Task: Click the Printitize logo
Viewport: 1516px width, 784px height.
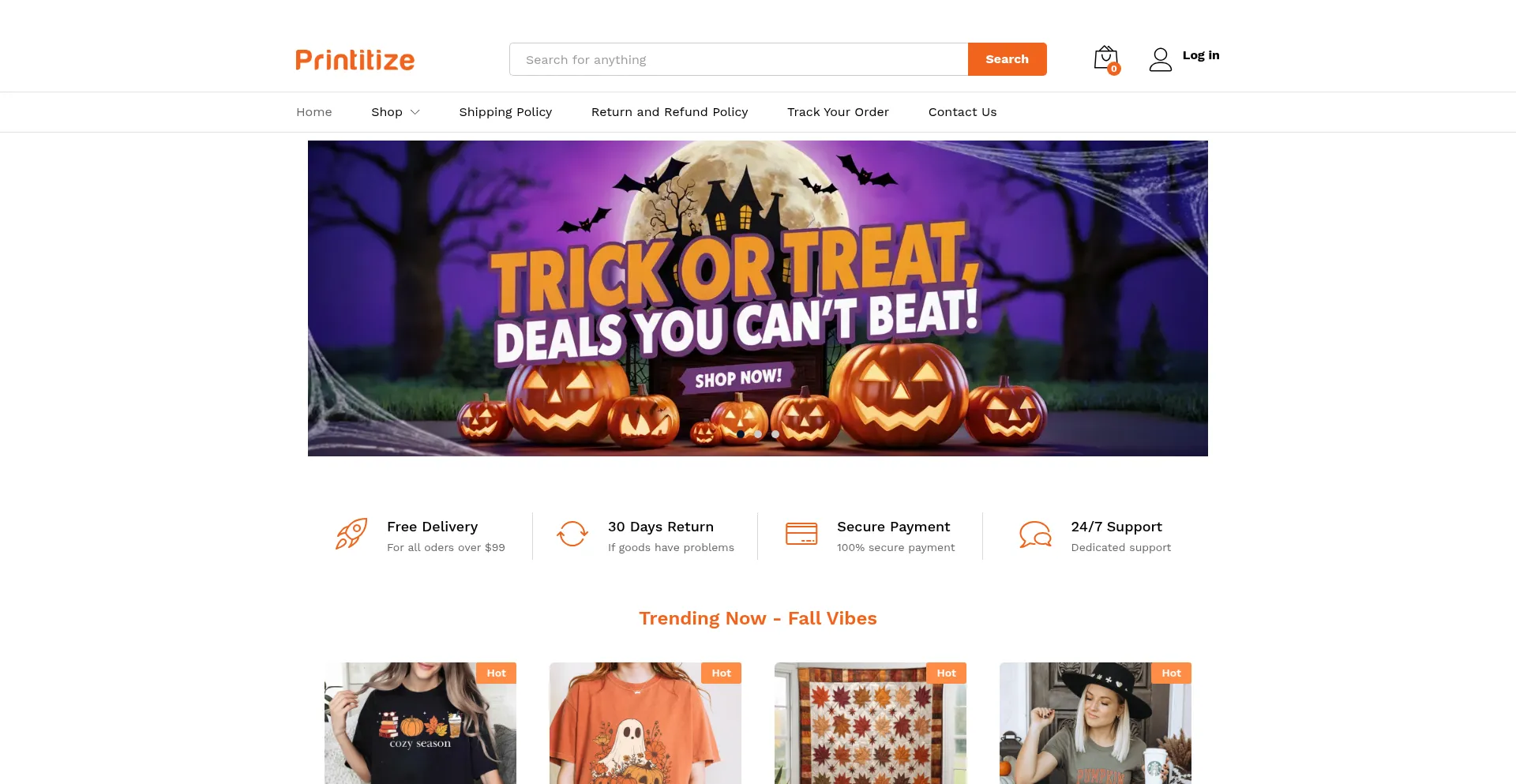Action: pyautogui.click(x=355, y=60)
